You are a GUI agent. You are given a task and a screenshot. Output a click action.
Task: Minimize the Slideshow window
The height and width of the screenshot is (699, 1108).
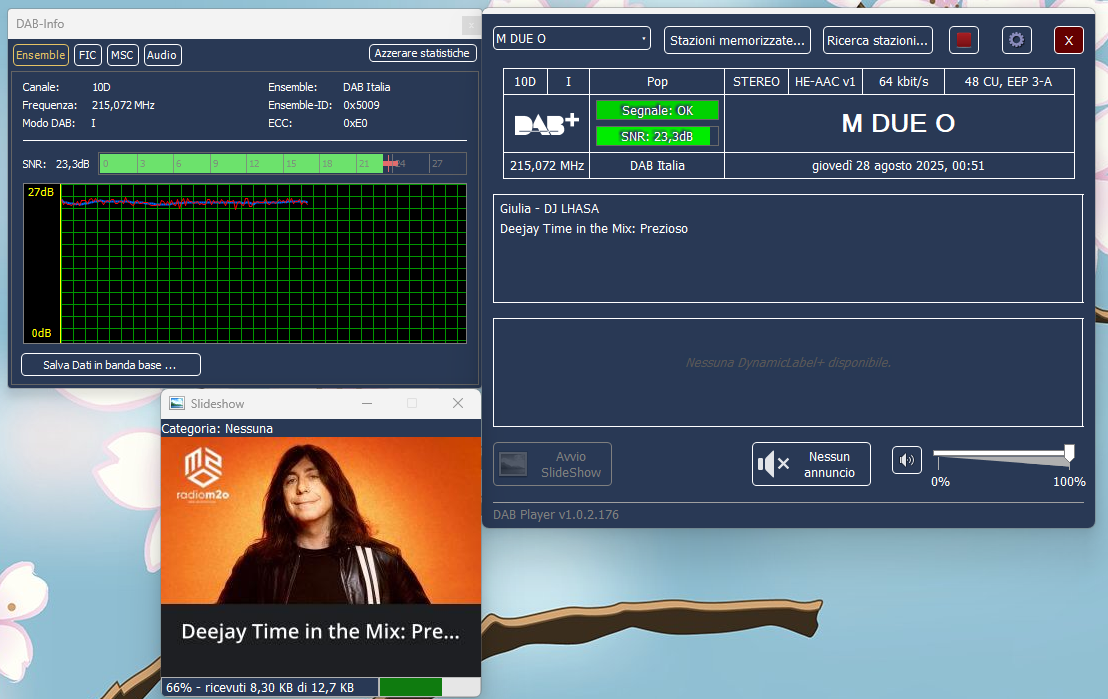[x=367, y=403]
